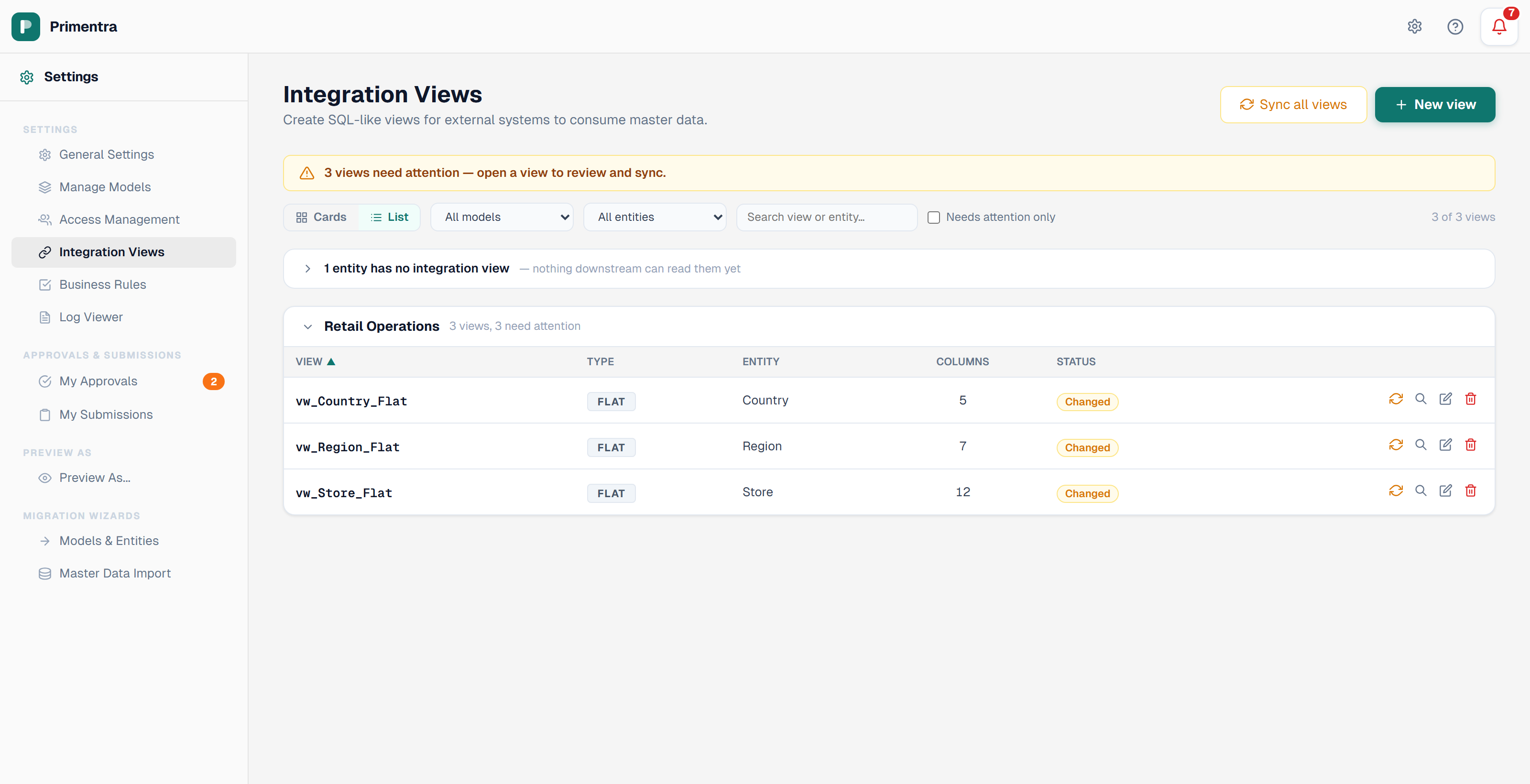Preview vw_Country_Flat with magnifier icon
Screen dimensions: 1530x784
(x=1421, y=399)
